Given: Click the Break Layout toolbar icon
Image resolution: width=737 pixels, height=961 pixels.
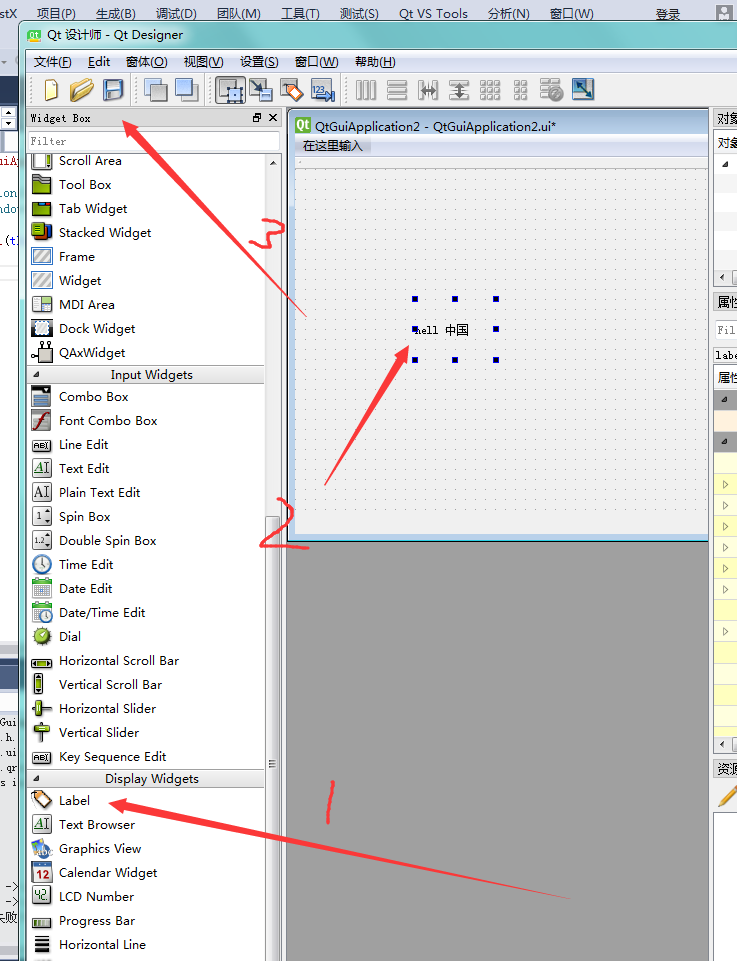Looking at the screenshot, I should pyautogui.click(x=551, y=90).
